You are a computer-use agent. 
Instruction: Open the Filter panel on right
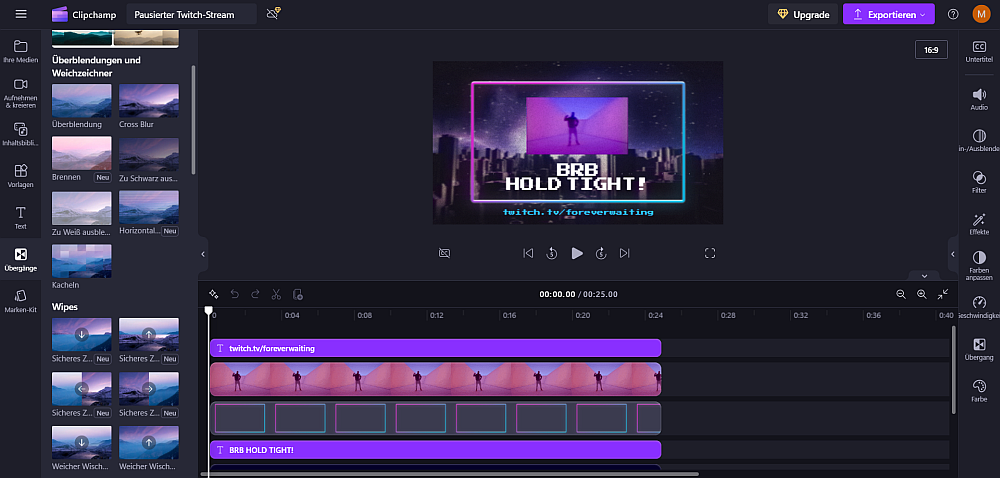[x=979, y=181]
